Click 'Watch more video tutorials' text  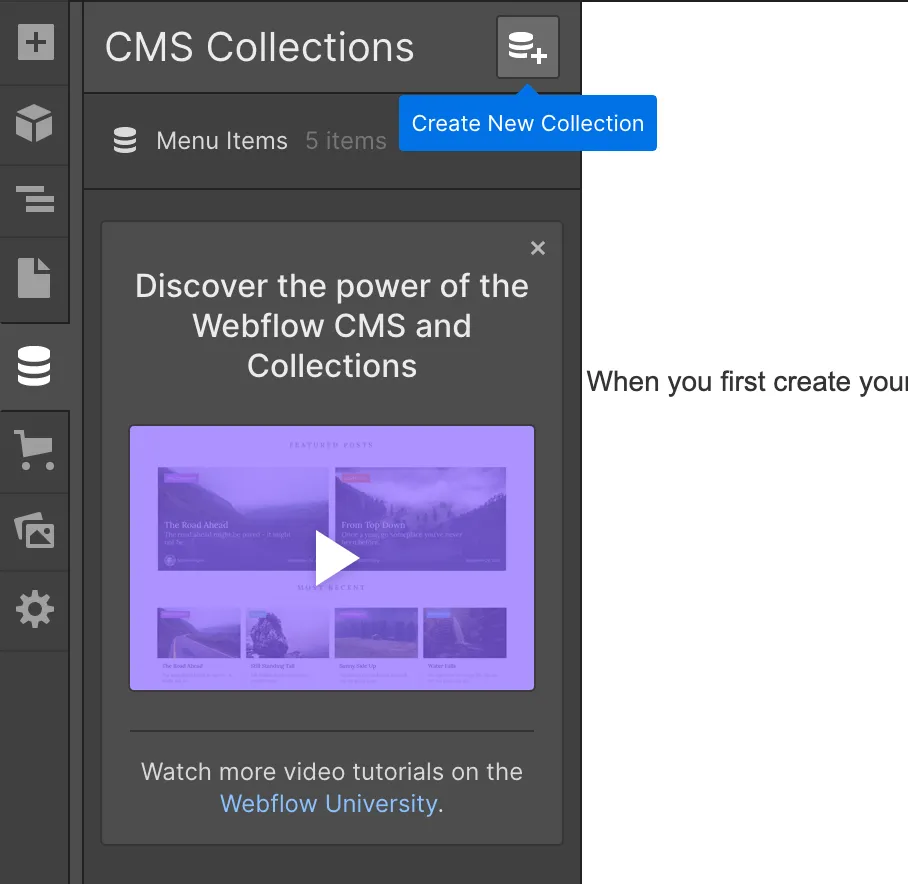332,772
